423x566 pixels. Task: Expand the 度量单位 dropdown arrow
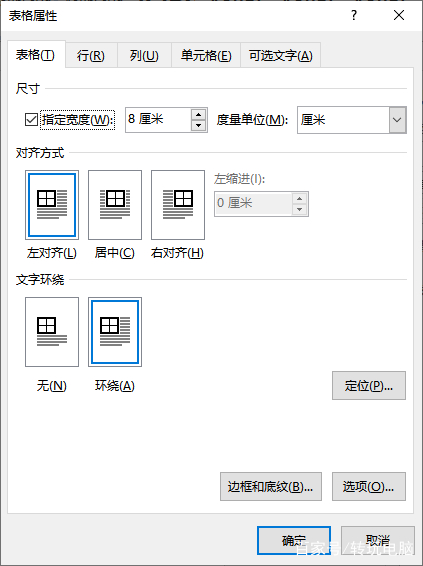pos(397,120)
